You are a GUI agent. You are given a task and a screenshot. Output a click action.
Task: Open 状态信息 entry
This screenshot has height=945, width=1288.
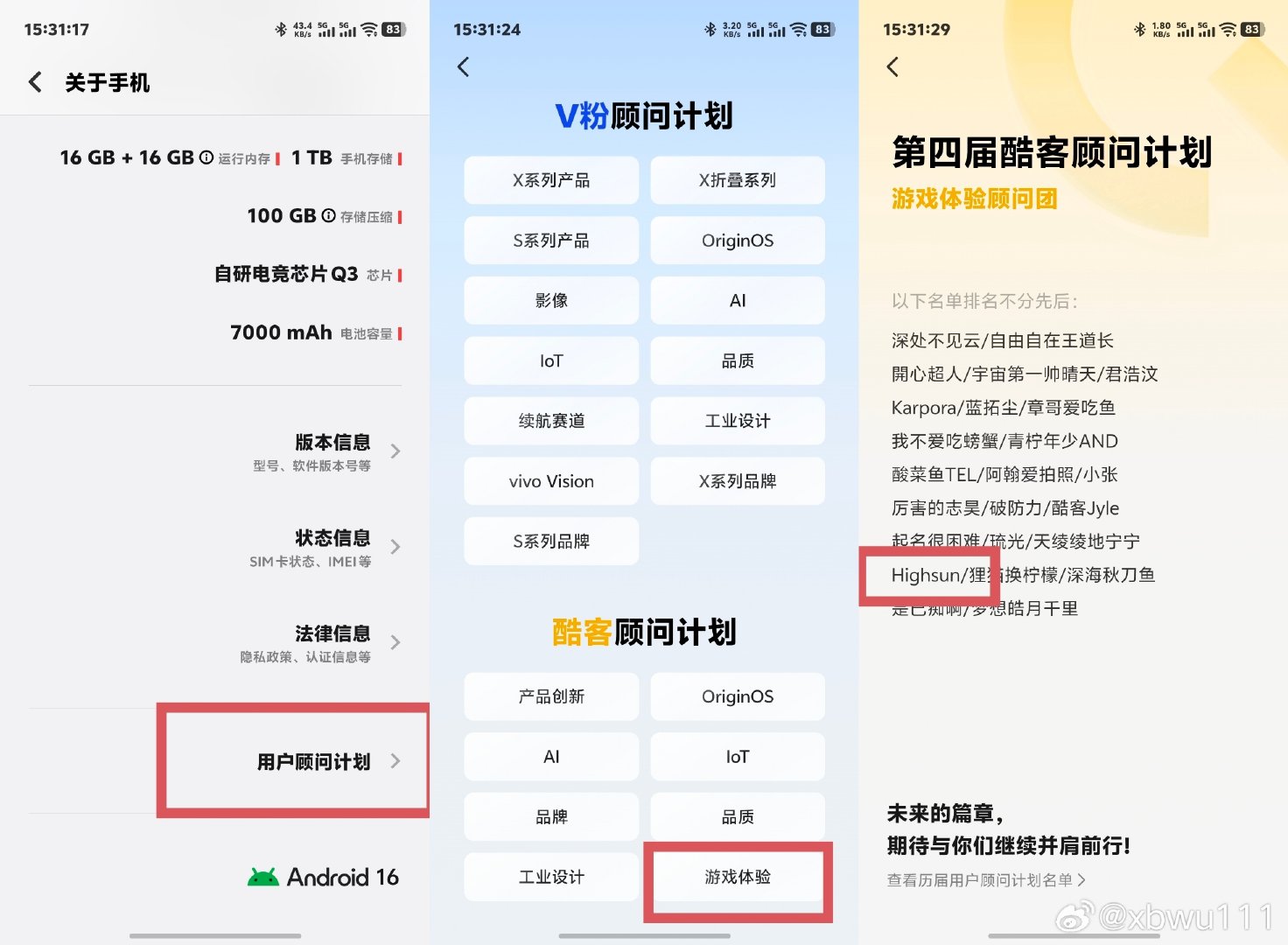click(215, 547)
